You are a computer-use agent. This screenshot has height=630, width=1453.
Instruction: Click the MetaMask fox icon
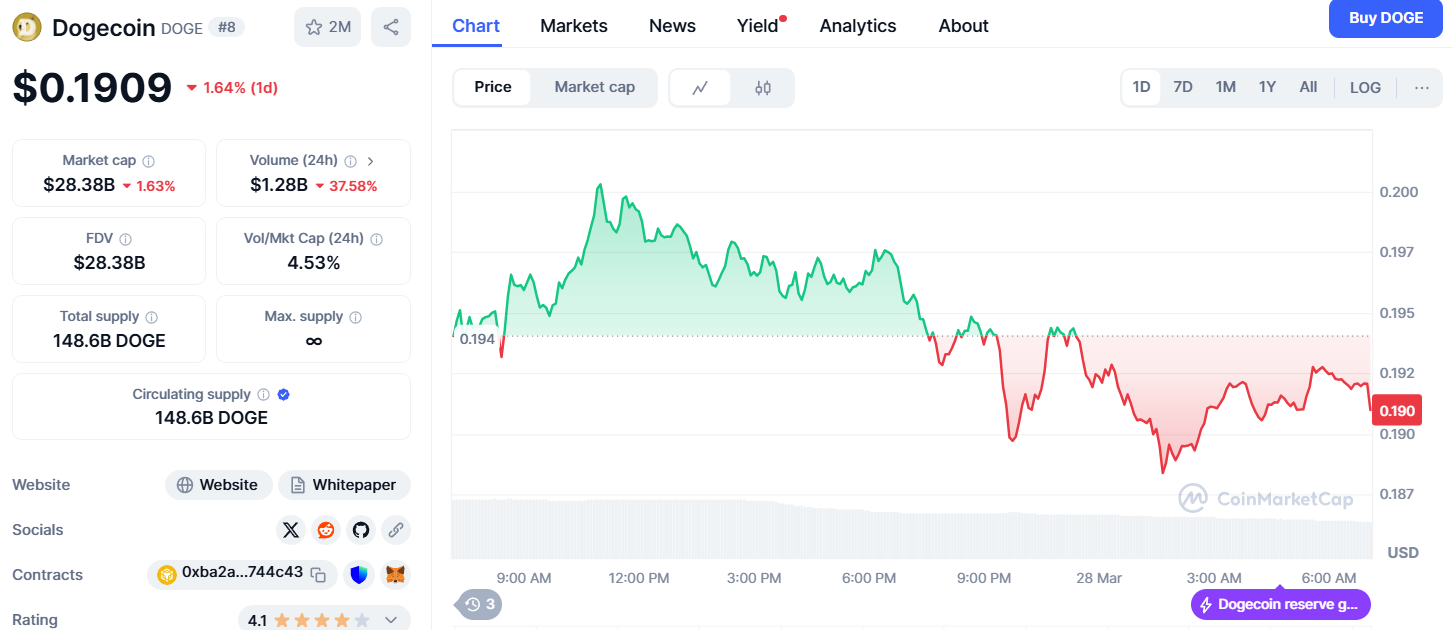[x=397, y=575]
